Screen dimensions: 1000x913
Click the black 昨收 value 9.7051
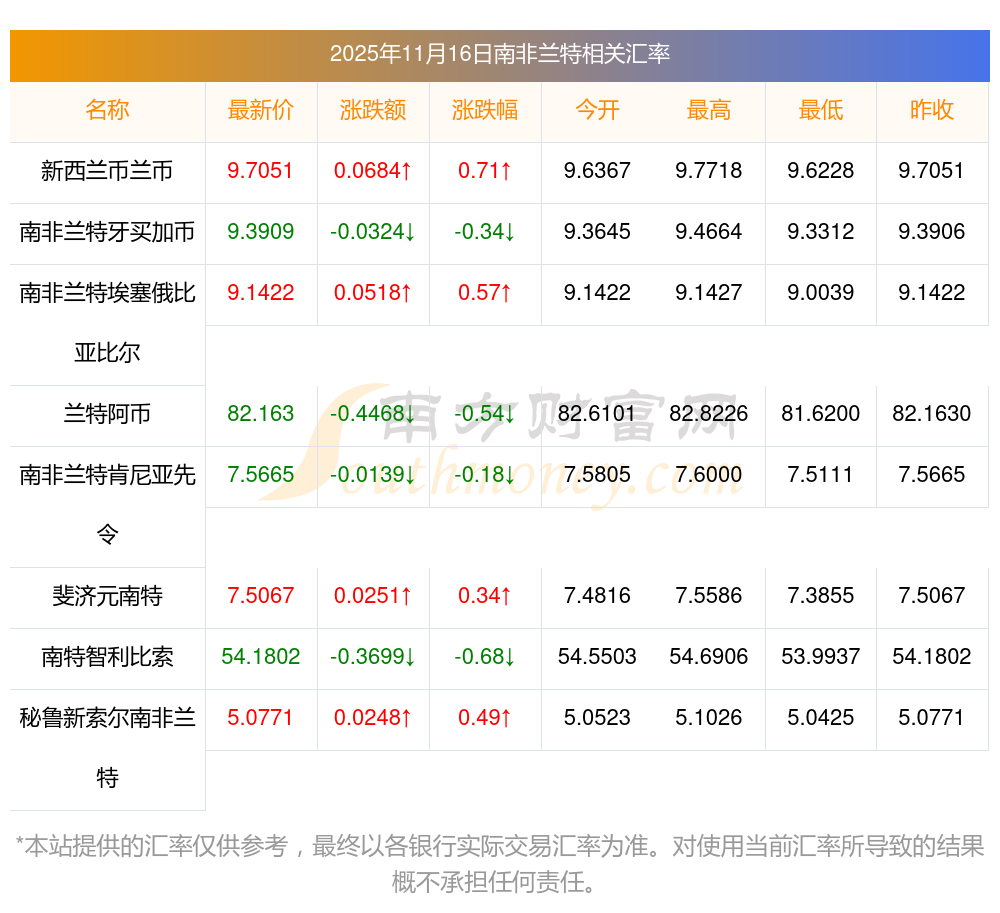[x=932, y=171]
